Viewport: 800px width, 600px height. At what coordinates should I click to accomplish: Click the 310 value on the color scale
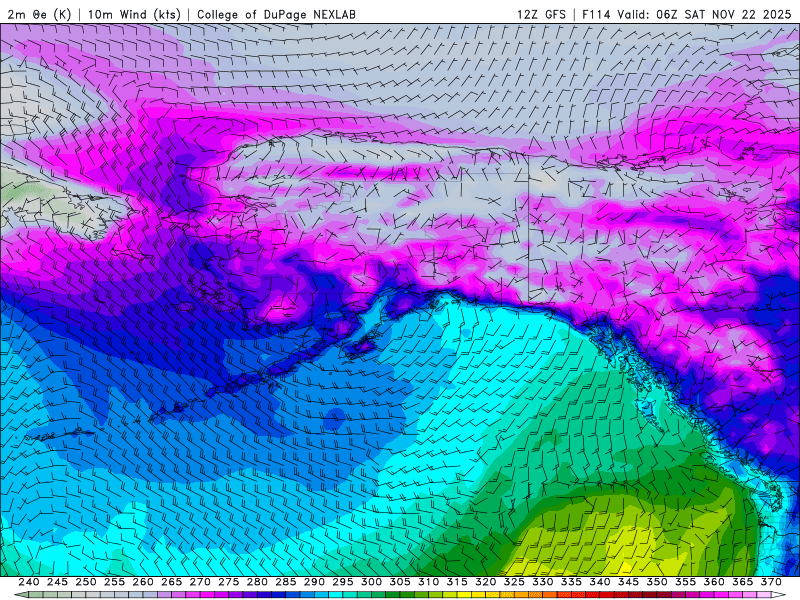429,582
